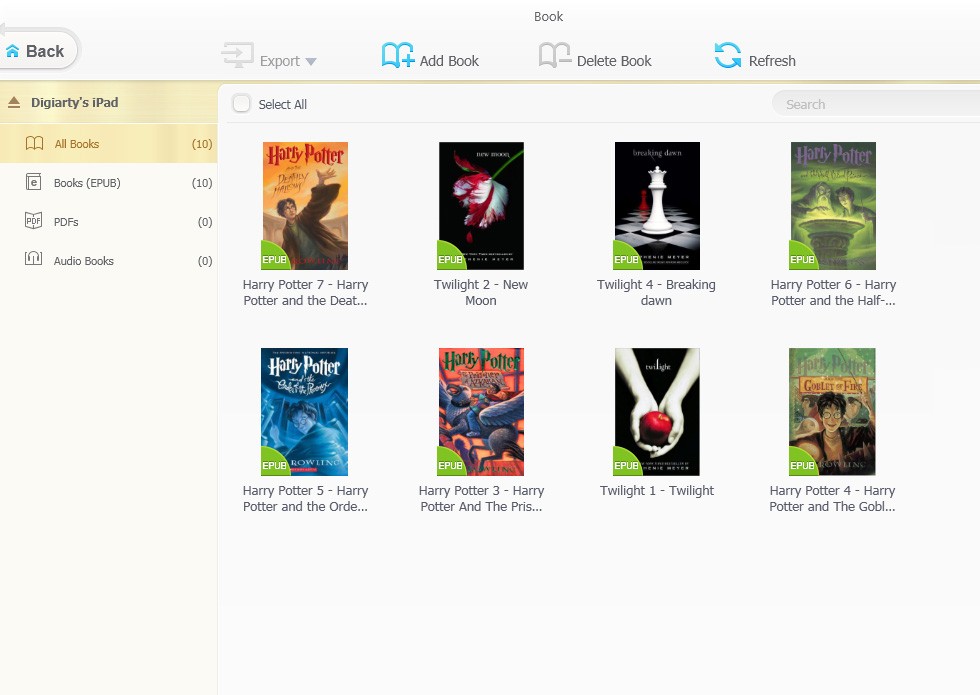The image size is (980, 695).
Task: Open the PDFs category
Action: (x=109, y=222)
